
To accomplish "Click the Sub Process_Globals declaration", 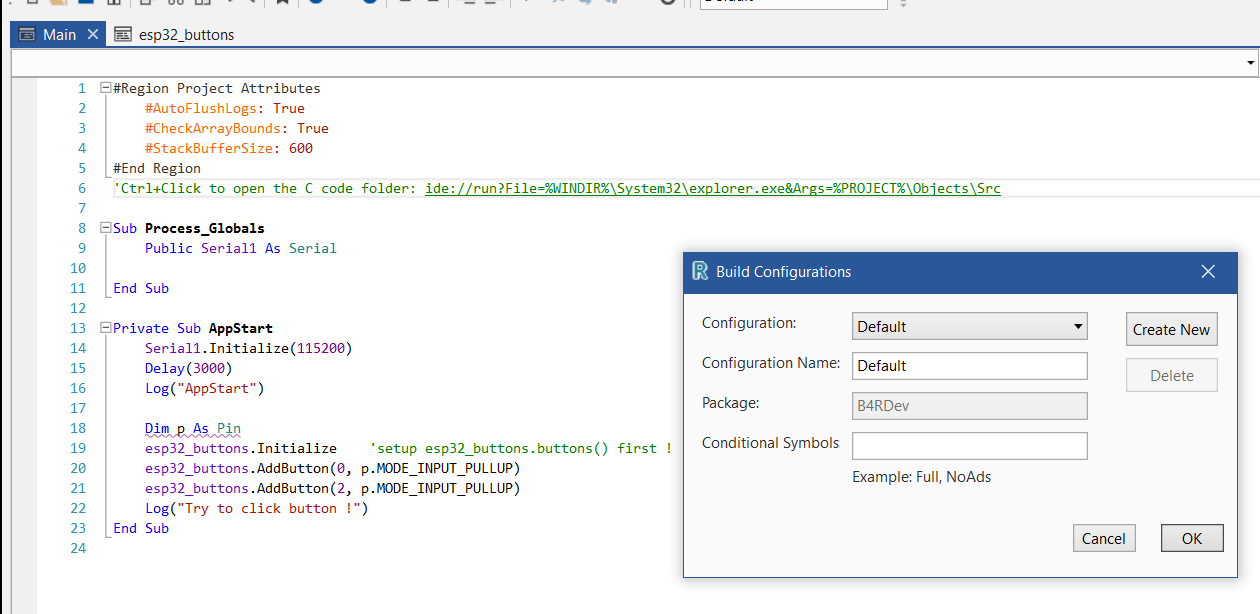I will coord(189,228).
